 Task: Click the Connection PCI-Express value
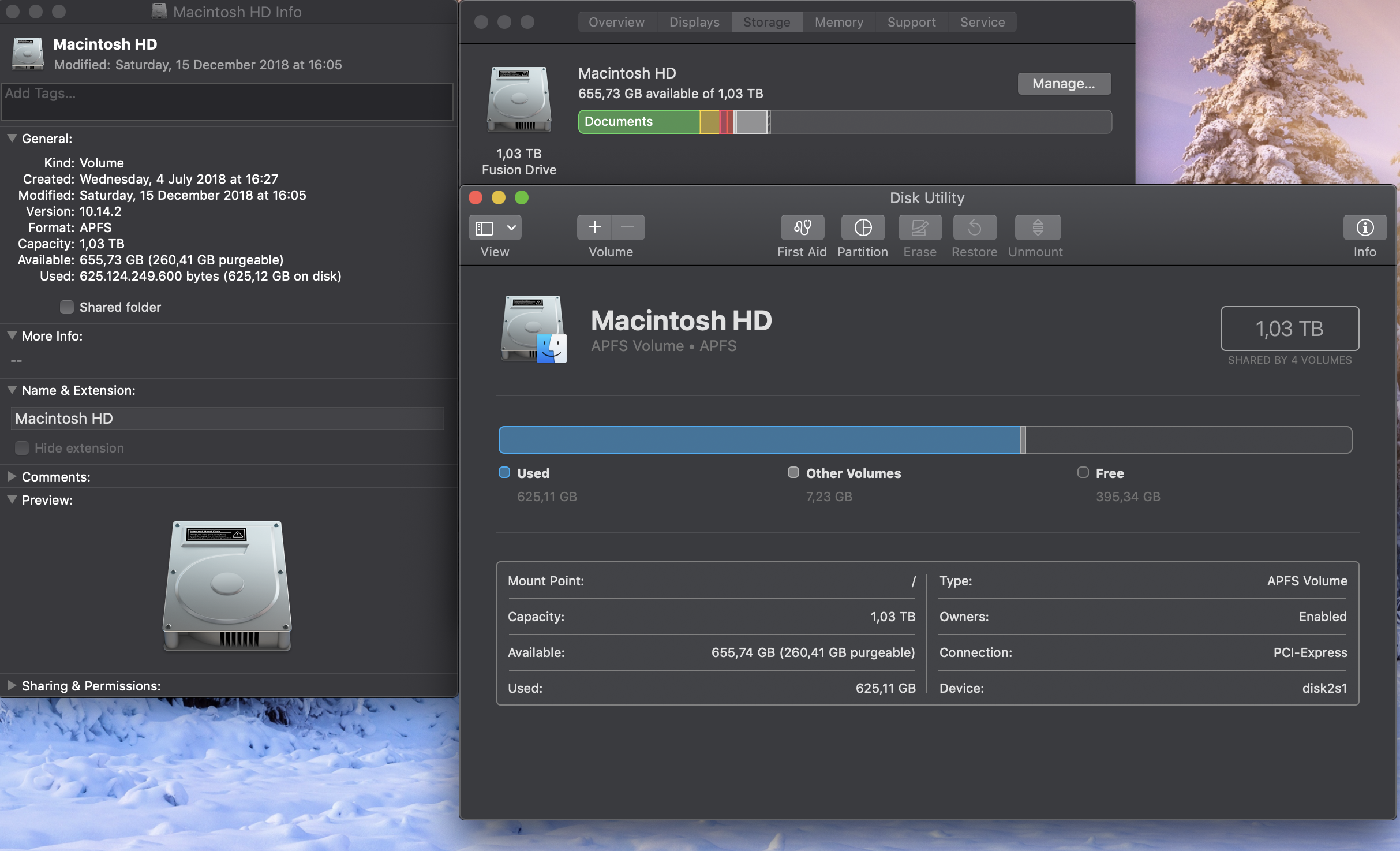point(1310,652)
